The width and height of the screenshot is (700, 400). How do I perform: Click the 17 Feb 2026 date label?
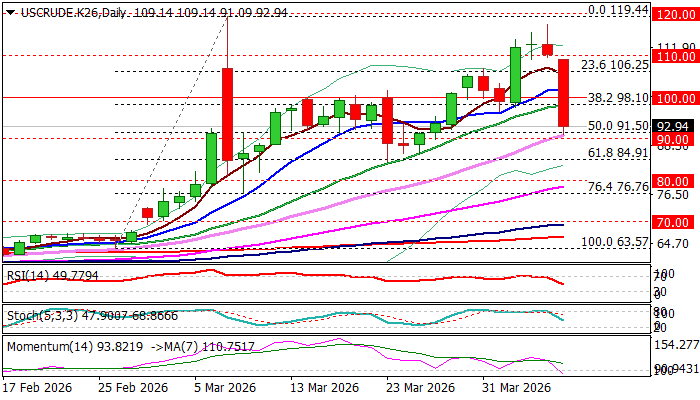pyautogui.click(x=37, y=388)
